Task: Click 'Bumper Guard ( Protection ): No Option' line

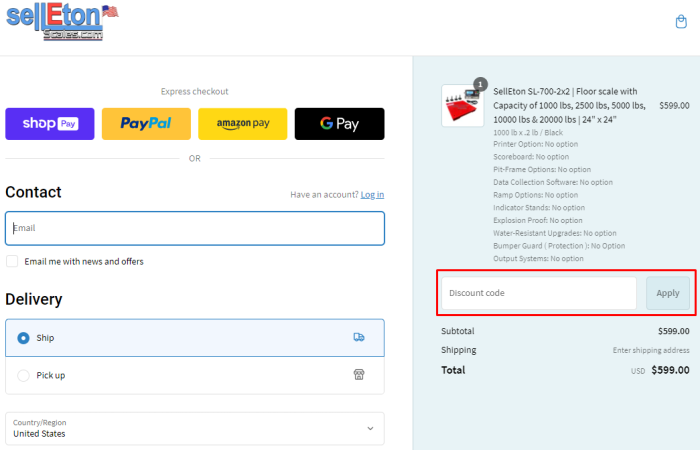Action: (559, 246)
